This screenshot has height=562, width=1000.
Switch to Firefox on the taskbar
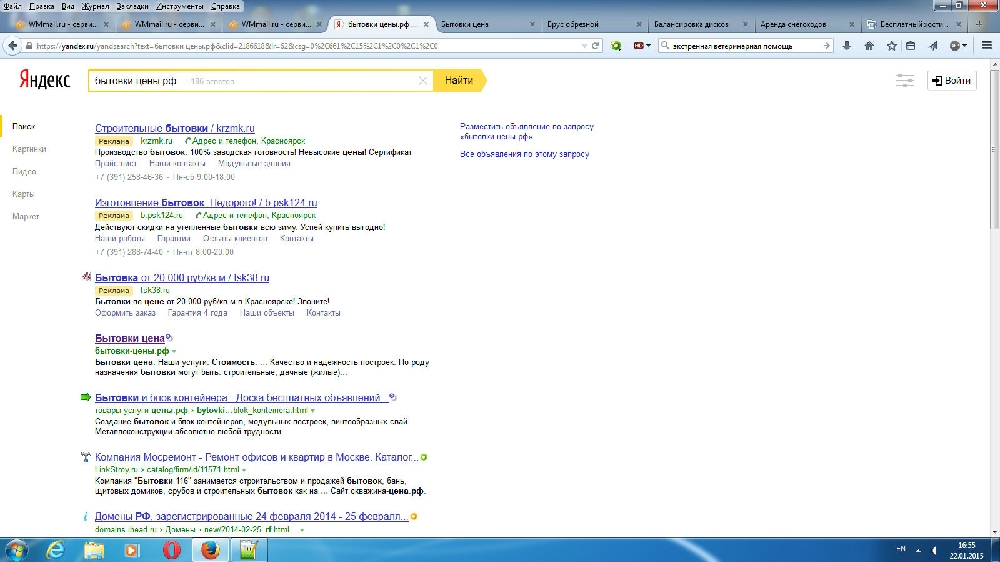click(210, 550)
